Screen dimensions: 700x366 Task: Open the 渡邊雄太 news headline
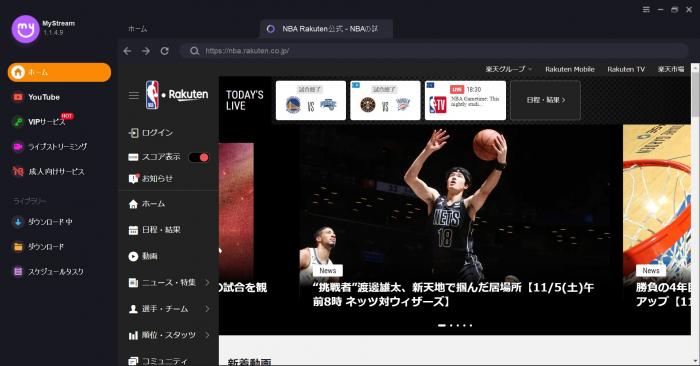click(x=453, y=294)
